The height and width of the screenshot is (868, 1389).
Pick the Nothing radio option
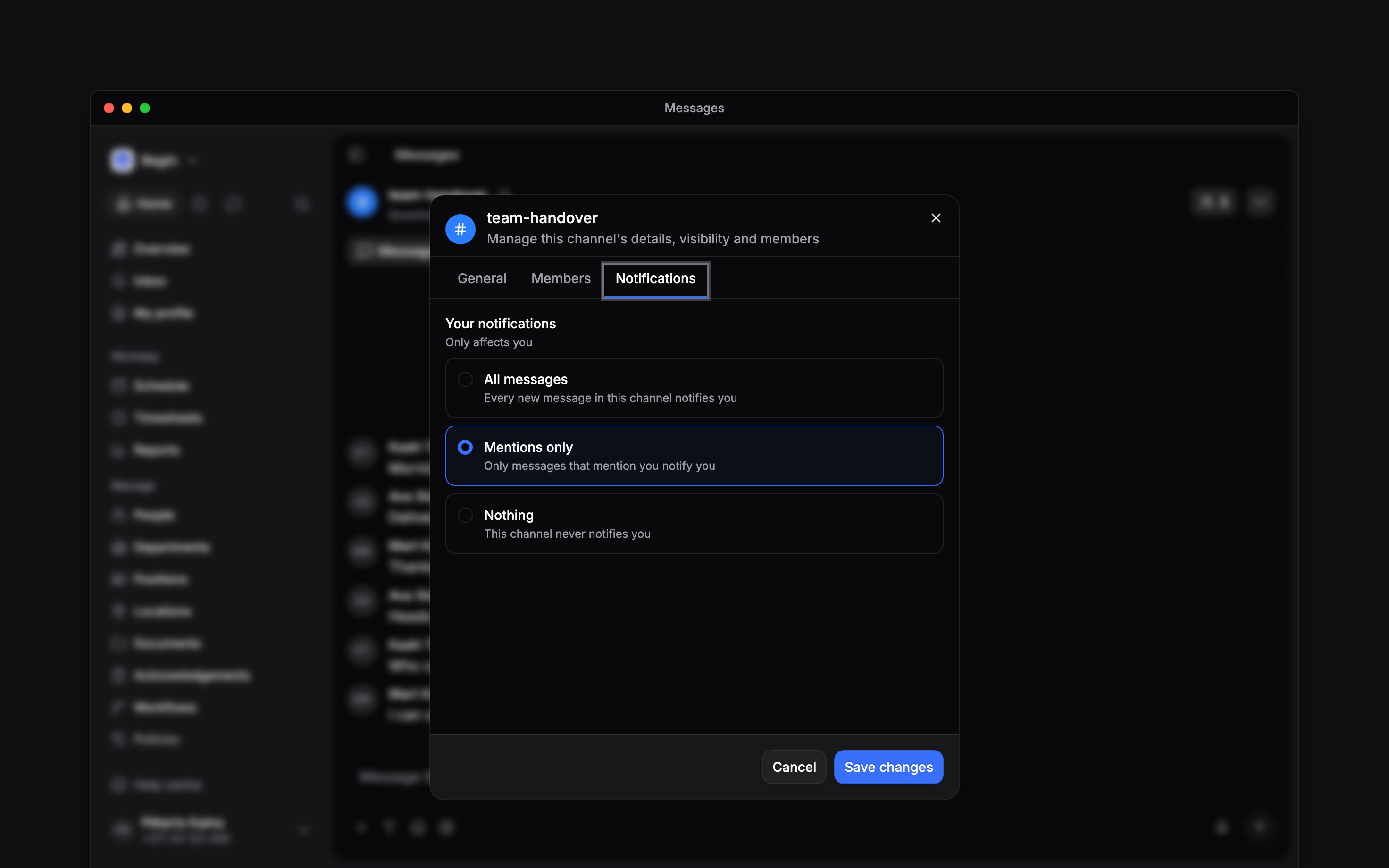pyautogui.click(x=465, y=515)
